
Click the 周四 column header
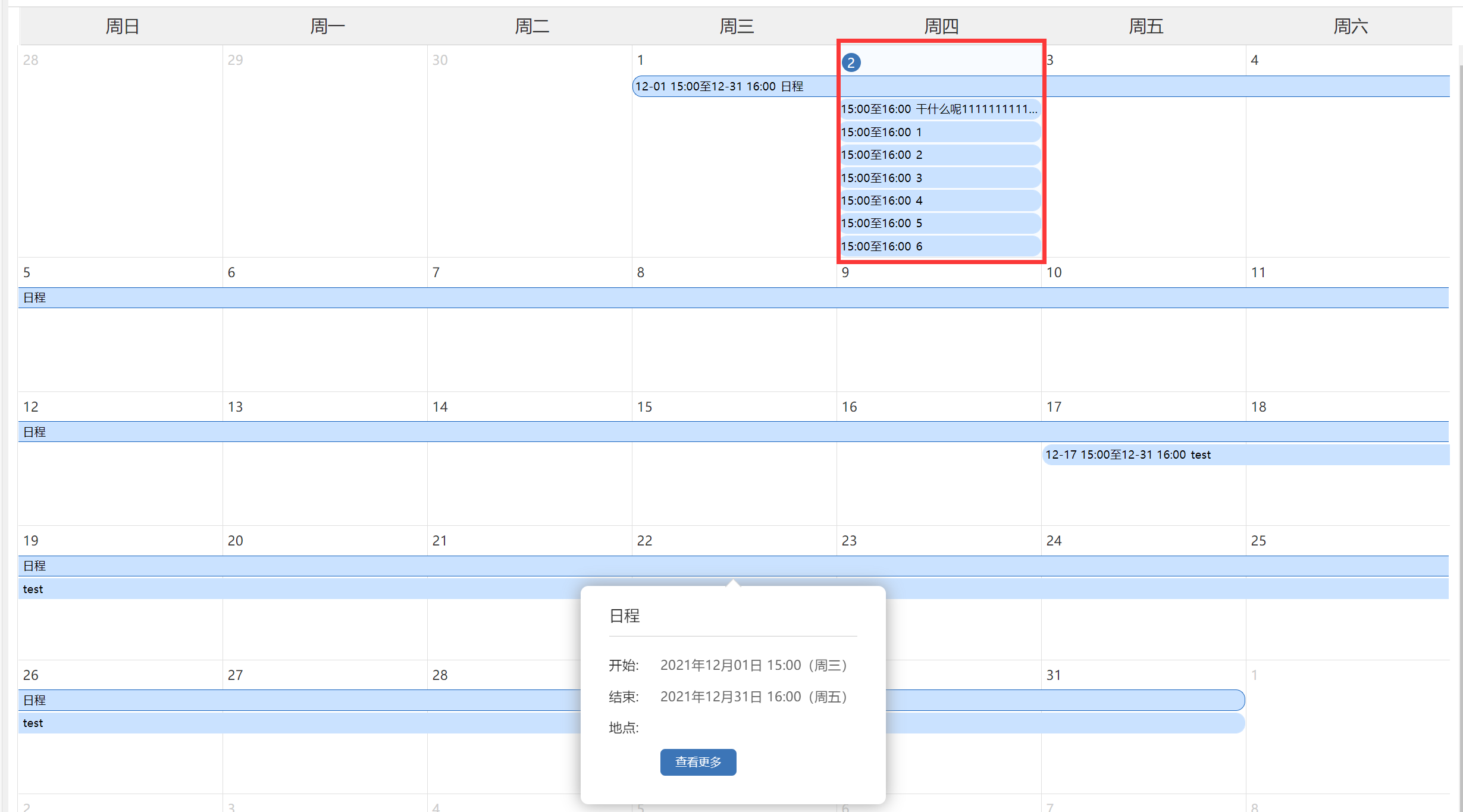941,26
